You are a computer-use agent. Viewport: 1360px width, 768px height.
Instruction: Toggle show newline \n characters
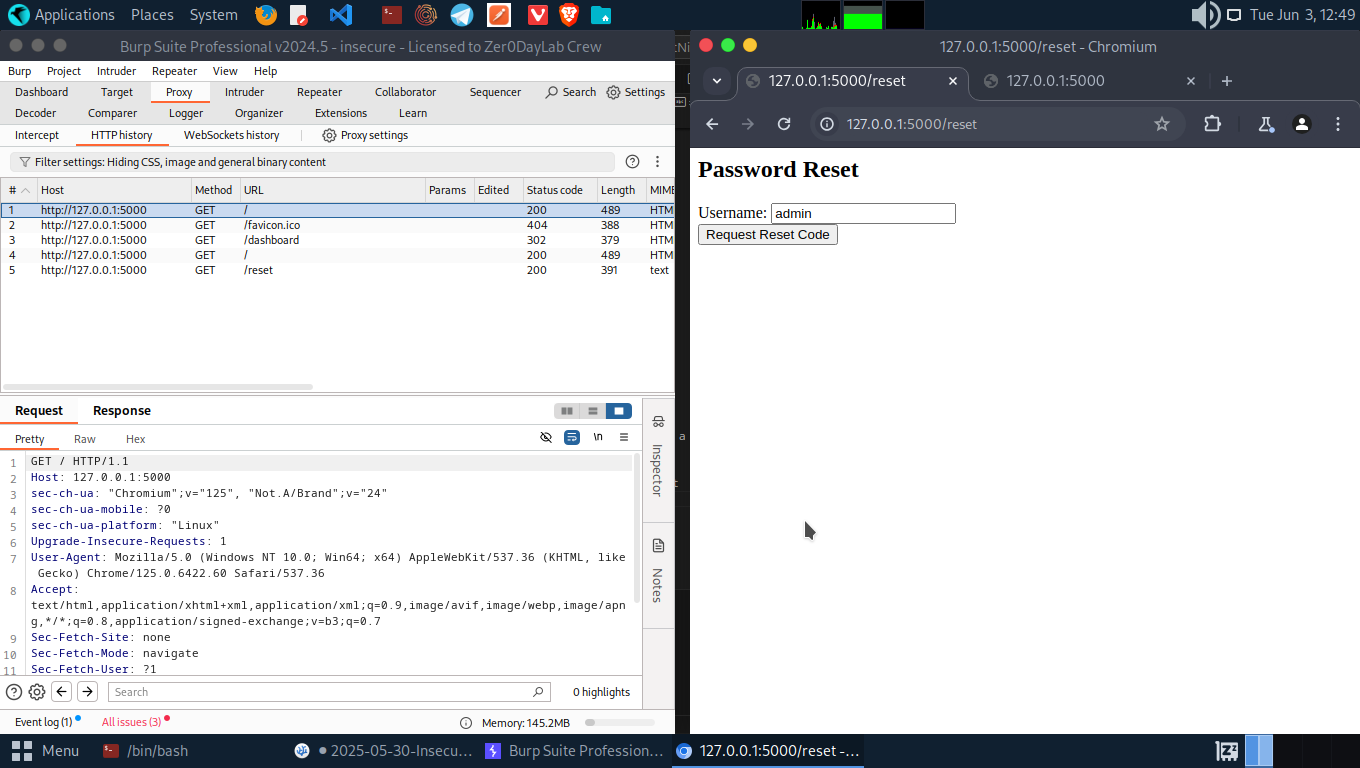[x=598, y=437]
